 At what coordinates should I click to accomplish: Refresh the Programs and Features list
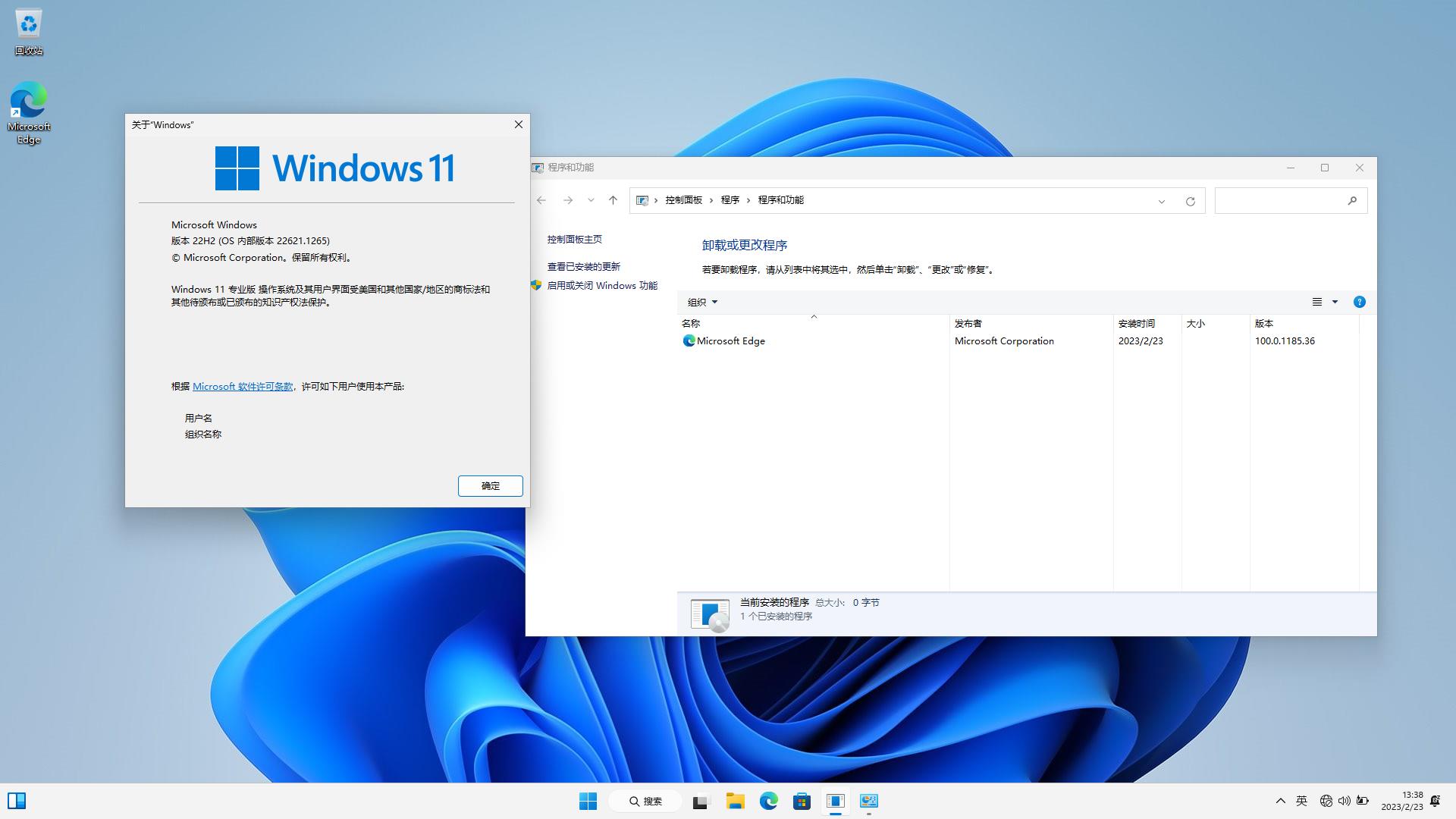point(1191,201)
